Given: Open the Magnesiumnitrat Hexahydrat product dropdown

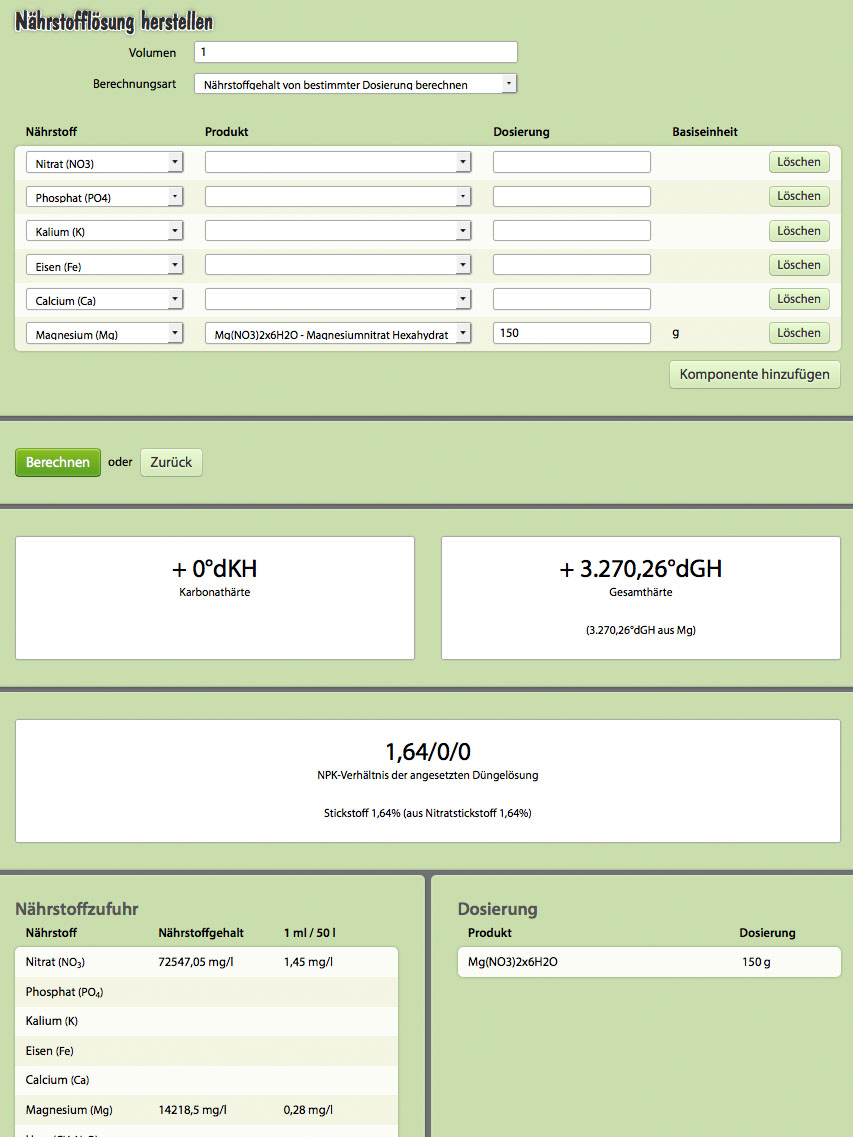Looking at the screenshot, I should (x=337, y=334).
